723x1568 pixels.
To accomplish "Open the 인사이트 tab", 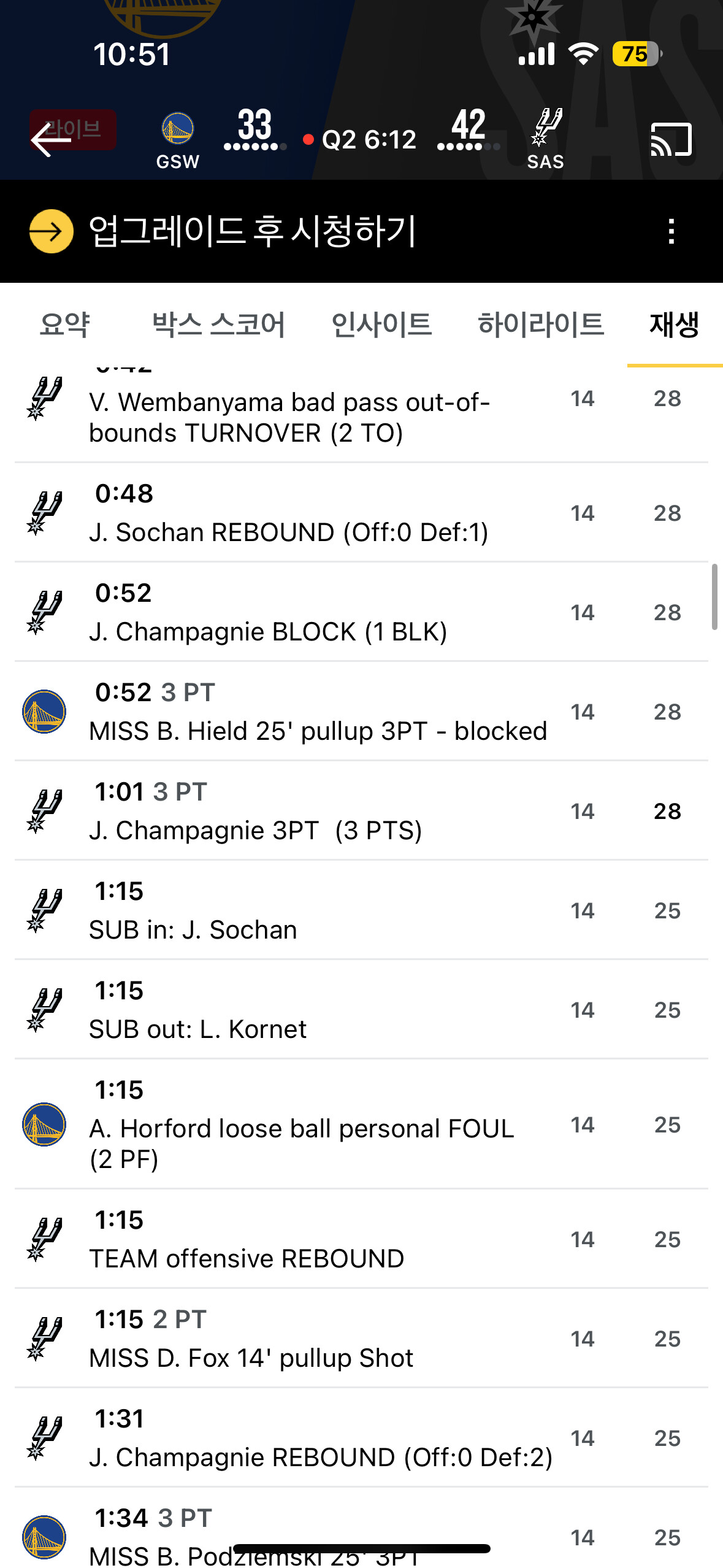I will pyautogui.click(x=381, y=325).
